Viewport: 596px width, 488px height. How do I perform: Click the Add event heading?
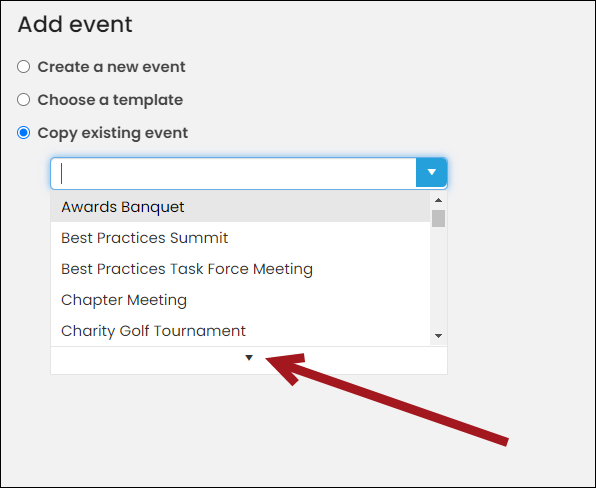click(75, 24)
